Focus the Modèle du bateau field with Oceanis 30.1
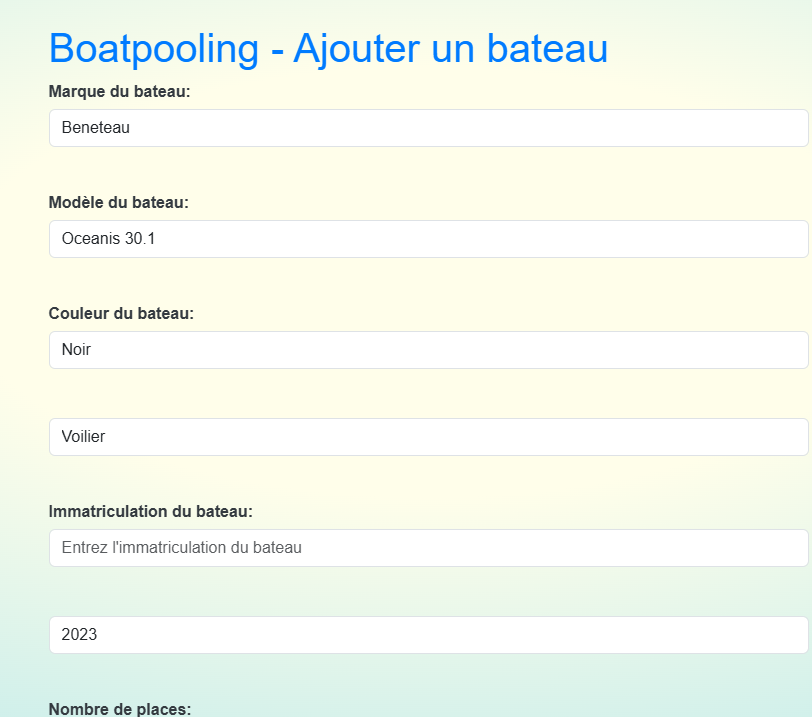The image size is (812, 717). pos(429,239)
